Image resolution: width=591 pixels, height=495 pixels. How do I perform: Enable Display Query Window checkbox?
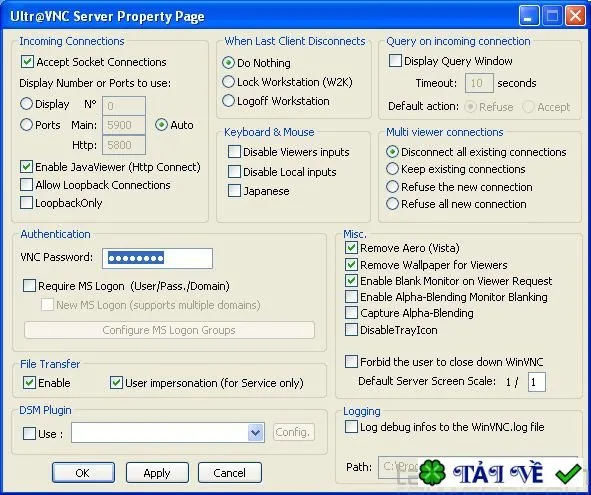tap(395, 61)
